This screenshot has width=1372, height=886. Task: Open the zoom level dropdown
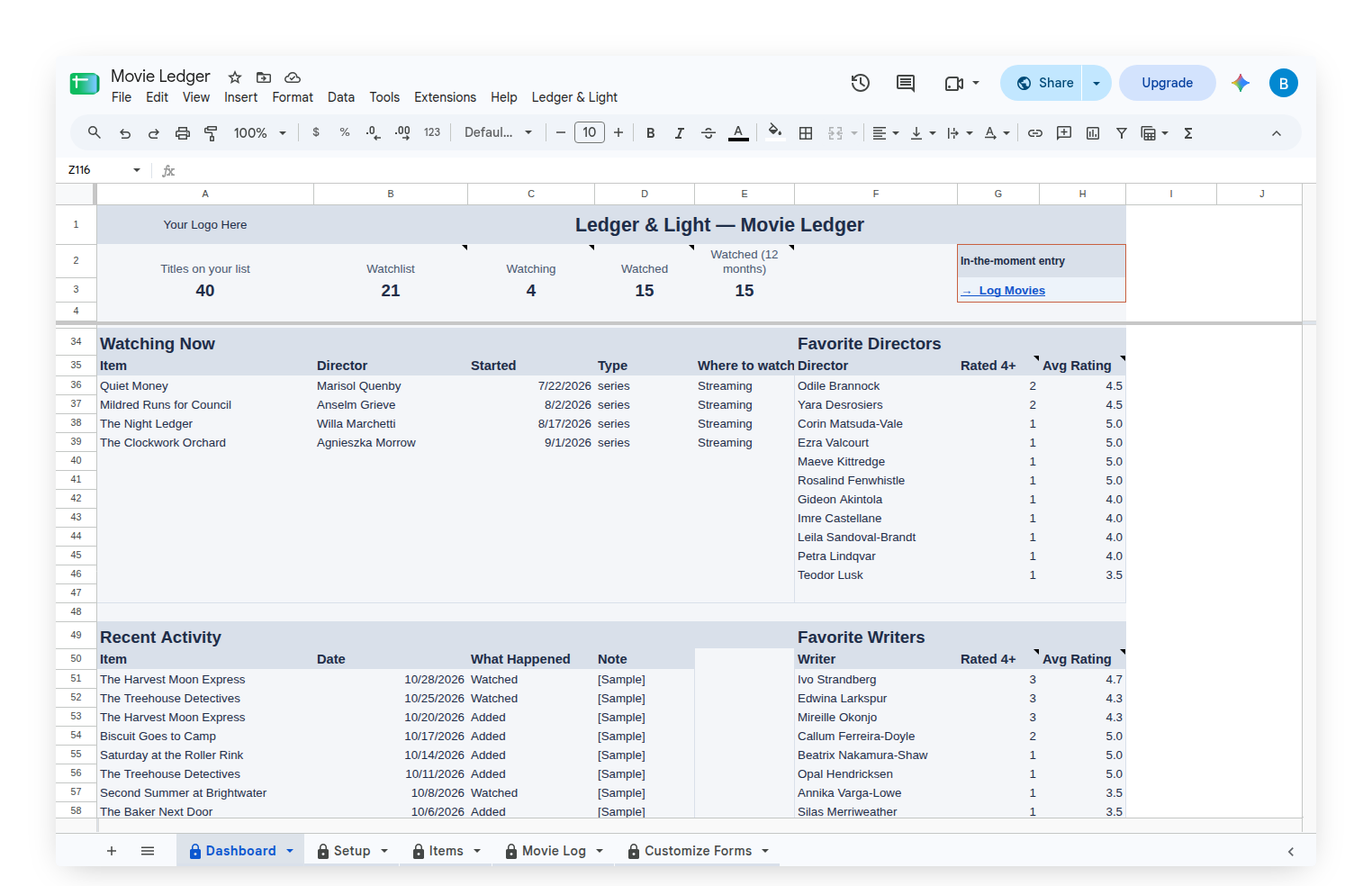click(x=259, y=133)
